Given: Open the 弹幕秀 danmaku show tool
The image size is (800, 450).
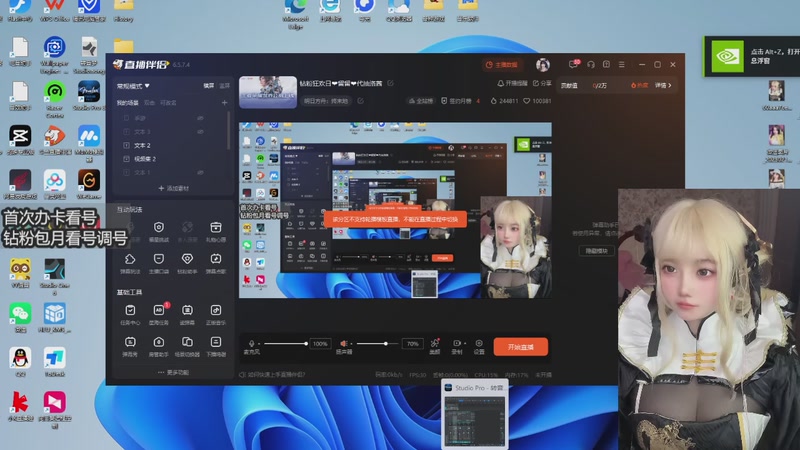Looking at the screenshot, I should point(130,345).
